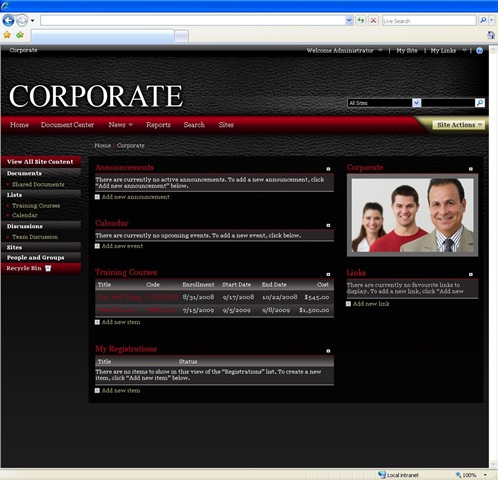Image resolution: width=498 pixels, height=480 pixels.
Task: Open People and Groups
Action: (35, 257)
